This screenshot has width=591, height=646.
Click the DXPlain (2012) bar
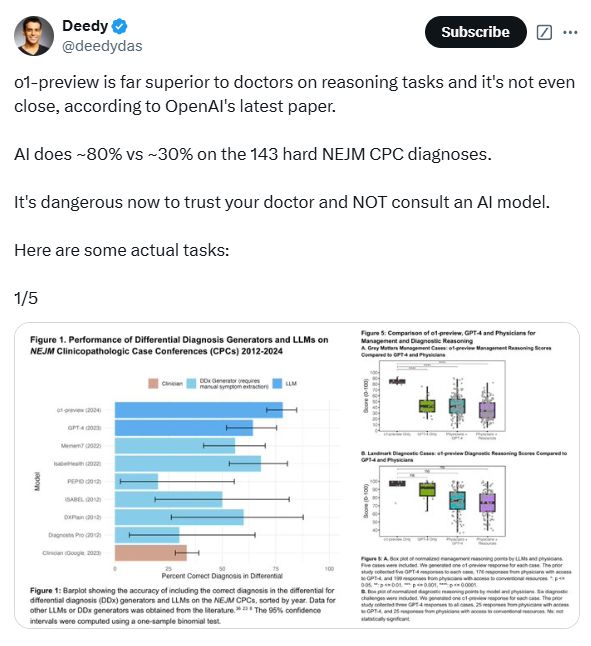click(x=179, y=517)
